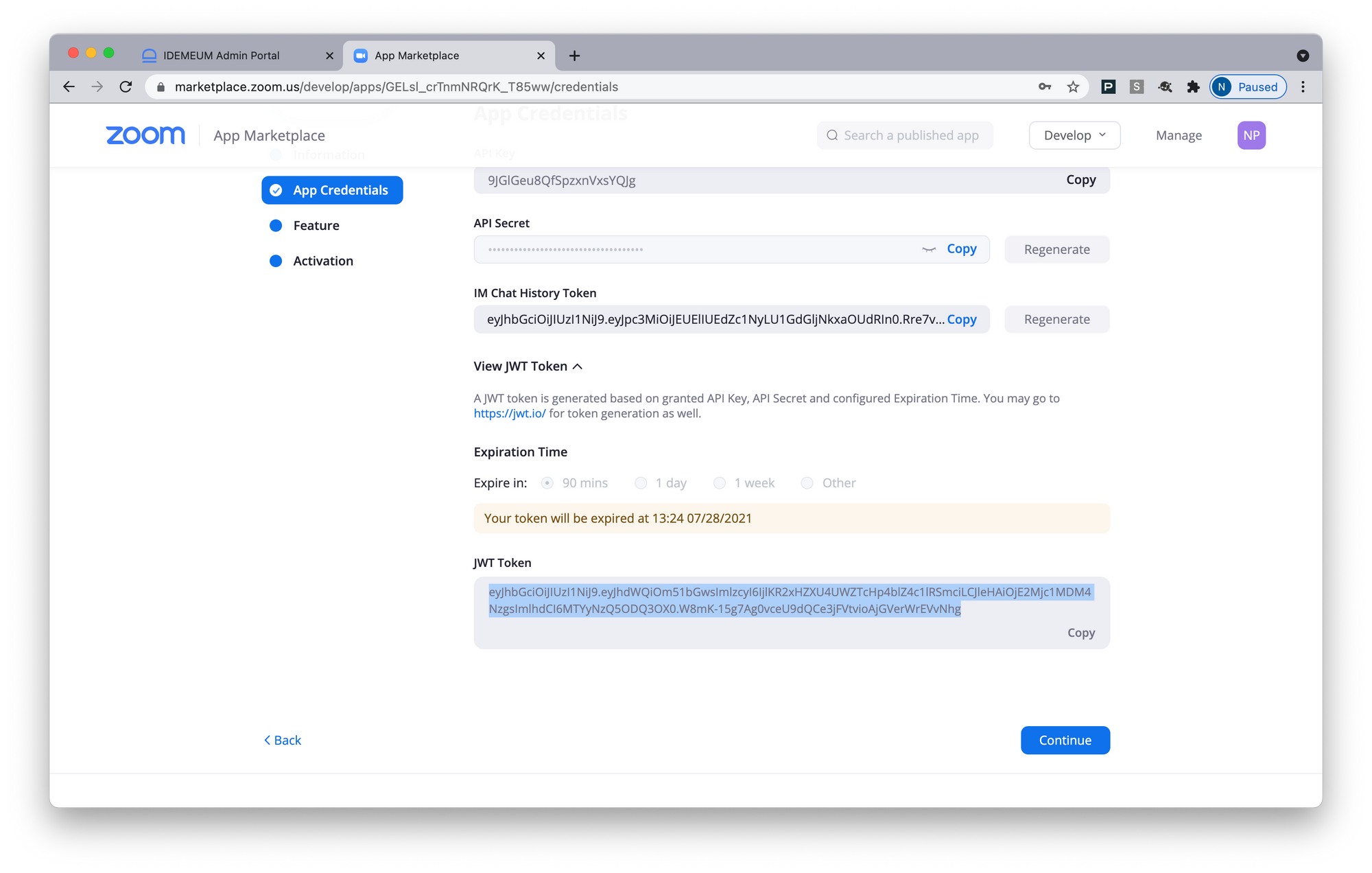Switch to IDEMEUM Admin Portal tab
Screen dimensions: 1372x873
[236, 56]
